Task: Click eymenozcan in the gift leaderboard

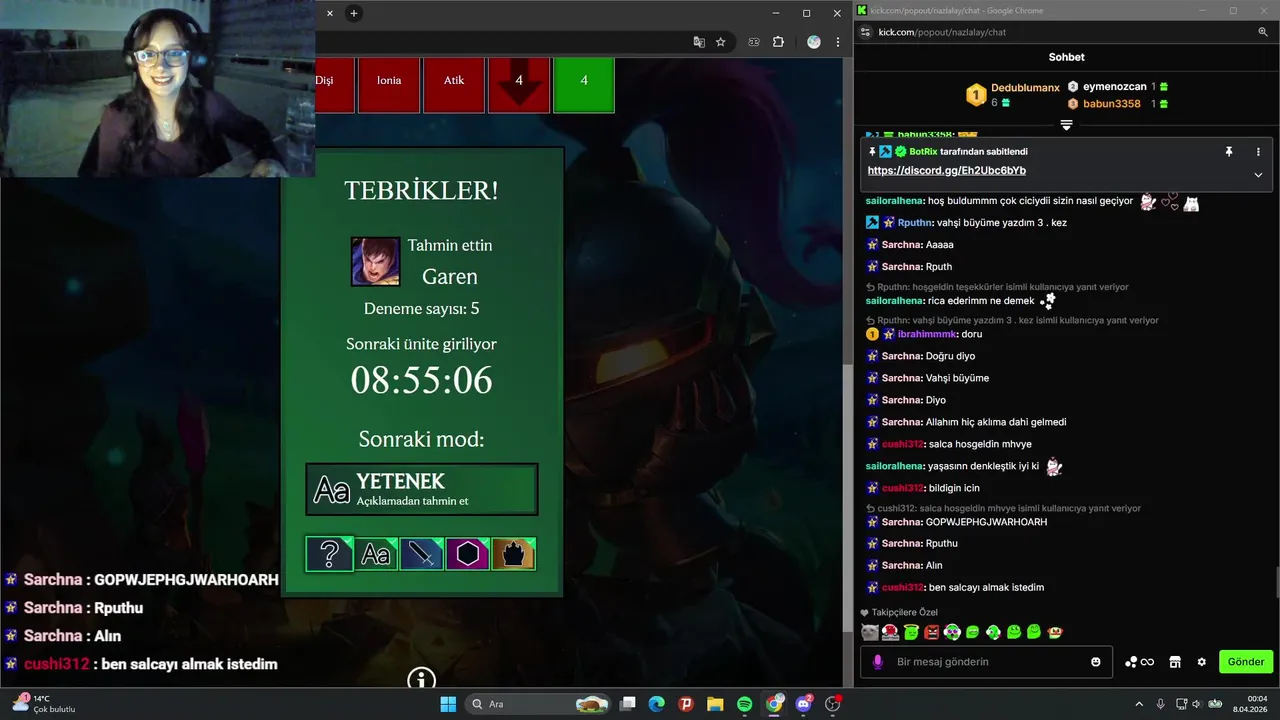Action: (1114, 87)
